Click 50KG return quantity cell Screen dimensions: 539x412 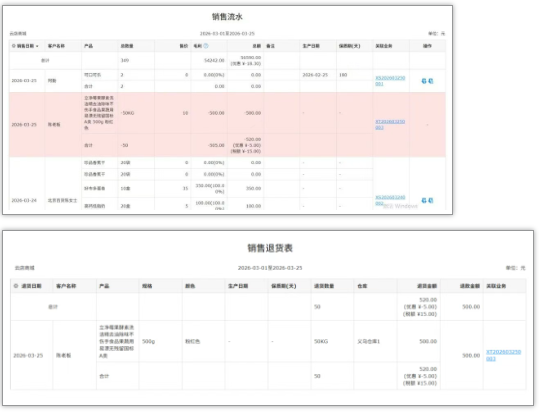pos(321,341)
